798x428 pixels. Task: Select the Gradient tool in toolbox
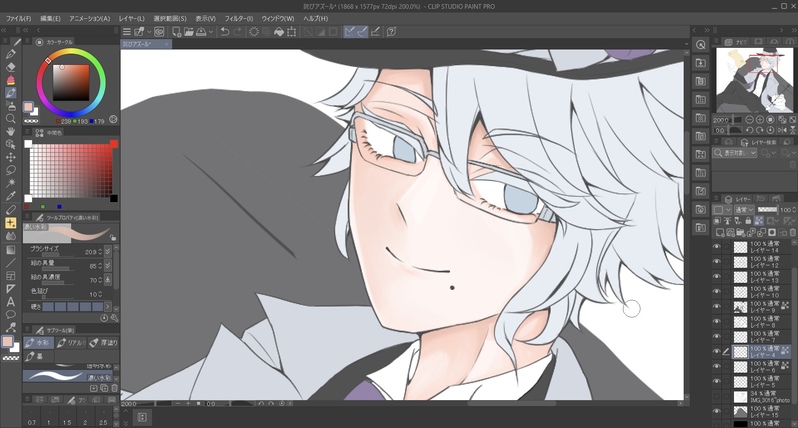point(11,249)
